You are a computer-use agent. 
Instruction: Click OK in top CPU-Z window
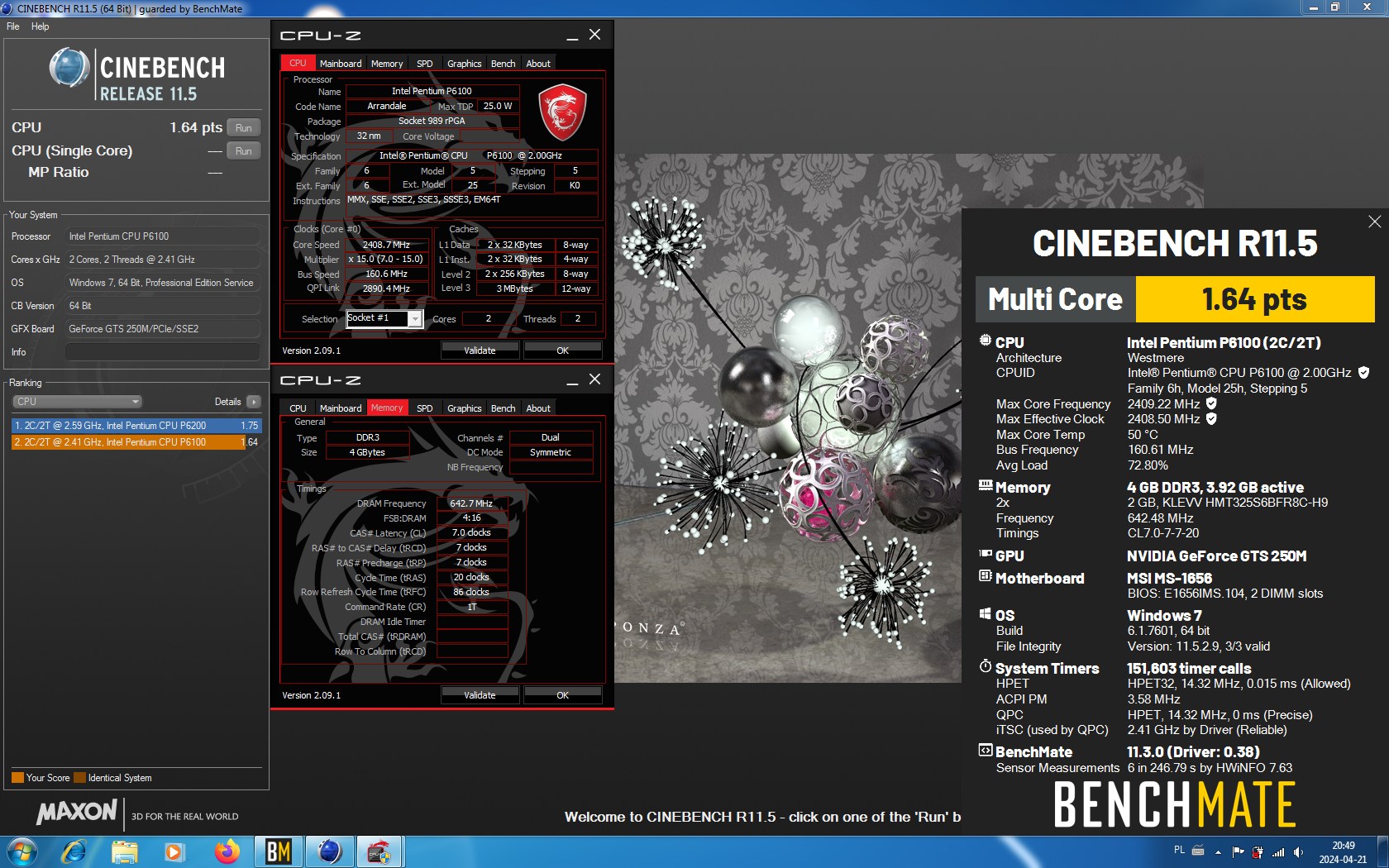(x=562, y=351)
